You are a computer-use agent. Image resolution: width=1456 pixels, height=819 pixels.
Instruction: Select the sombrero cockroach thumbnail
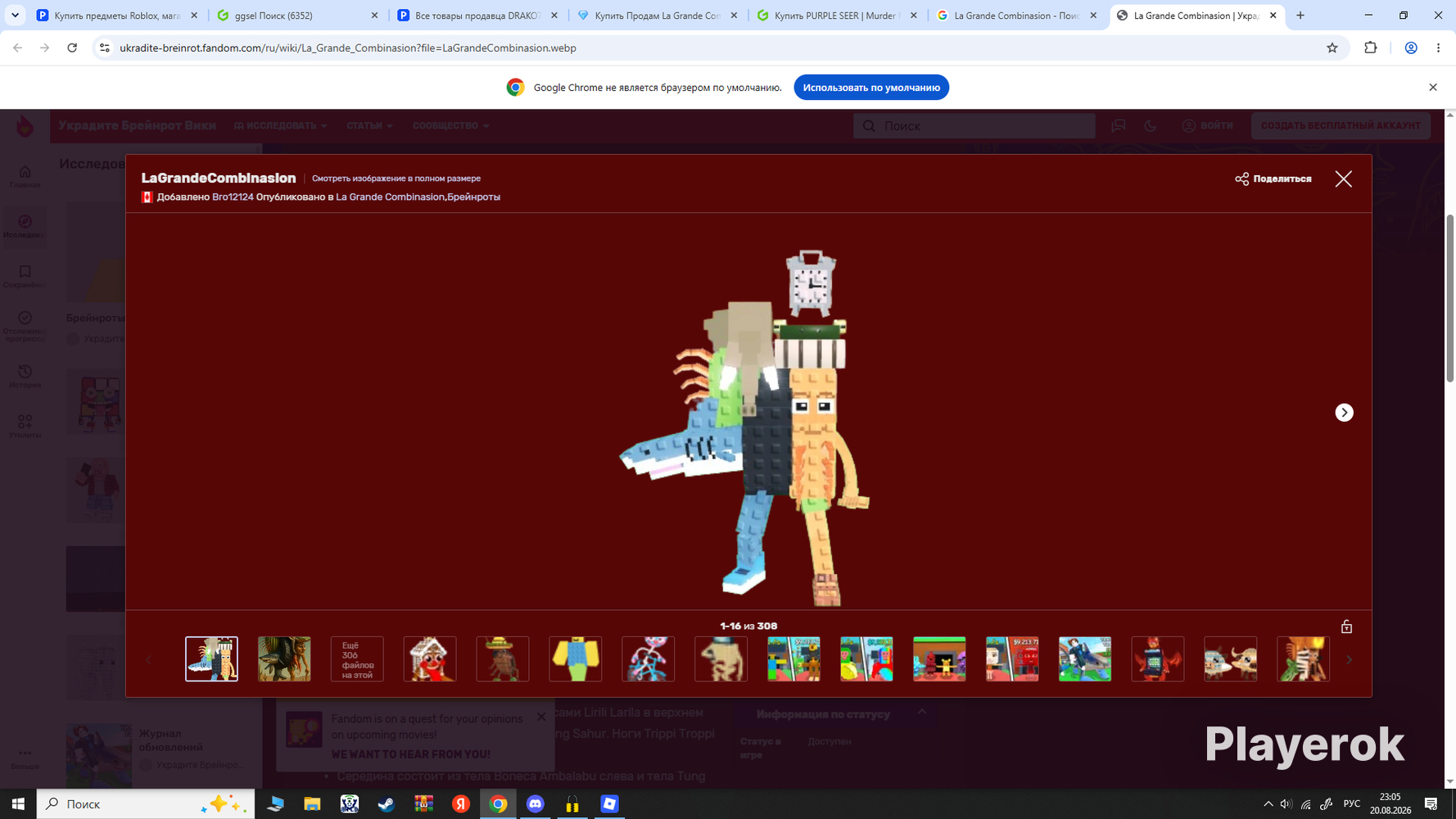click(x=503, y=659)
